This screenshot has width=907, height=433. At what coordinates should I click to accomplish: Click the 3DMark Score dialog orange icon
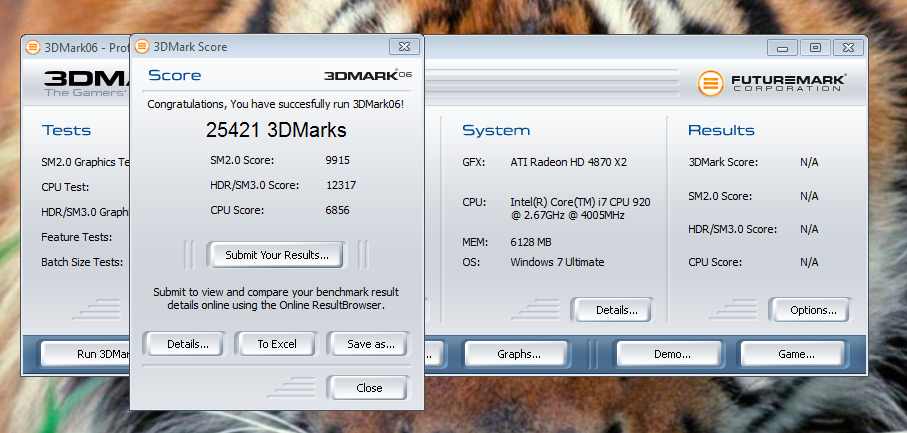142,47
